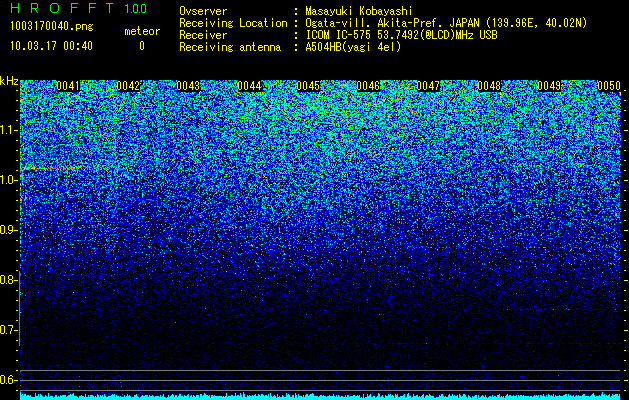The height and width of the screenshot is (400, 629).
Task: Click the meteor count label
Action: 142,31
